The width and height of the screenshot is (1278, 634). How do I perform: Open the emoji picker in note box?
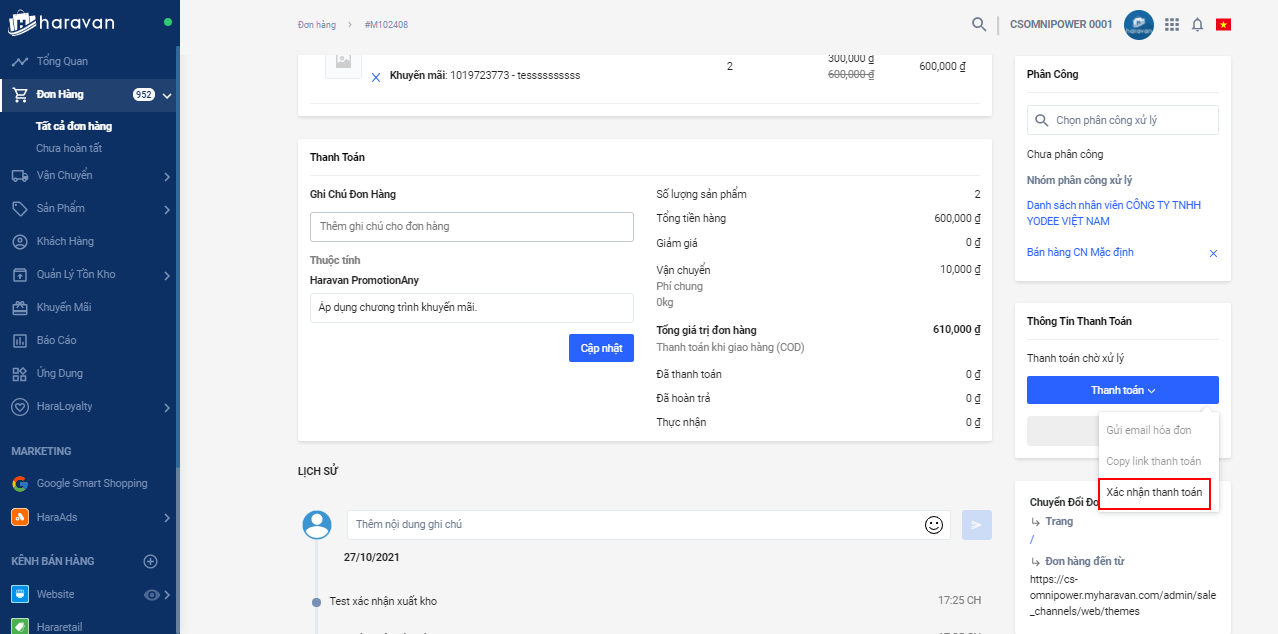[934, 524]
